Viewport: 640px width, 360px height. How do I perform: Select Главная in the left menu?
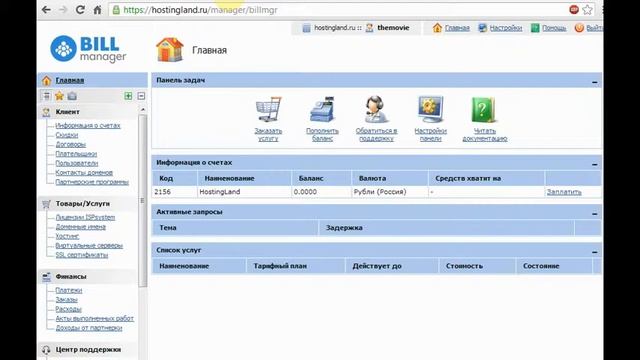pyautogui.click(x=70, y=80)
